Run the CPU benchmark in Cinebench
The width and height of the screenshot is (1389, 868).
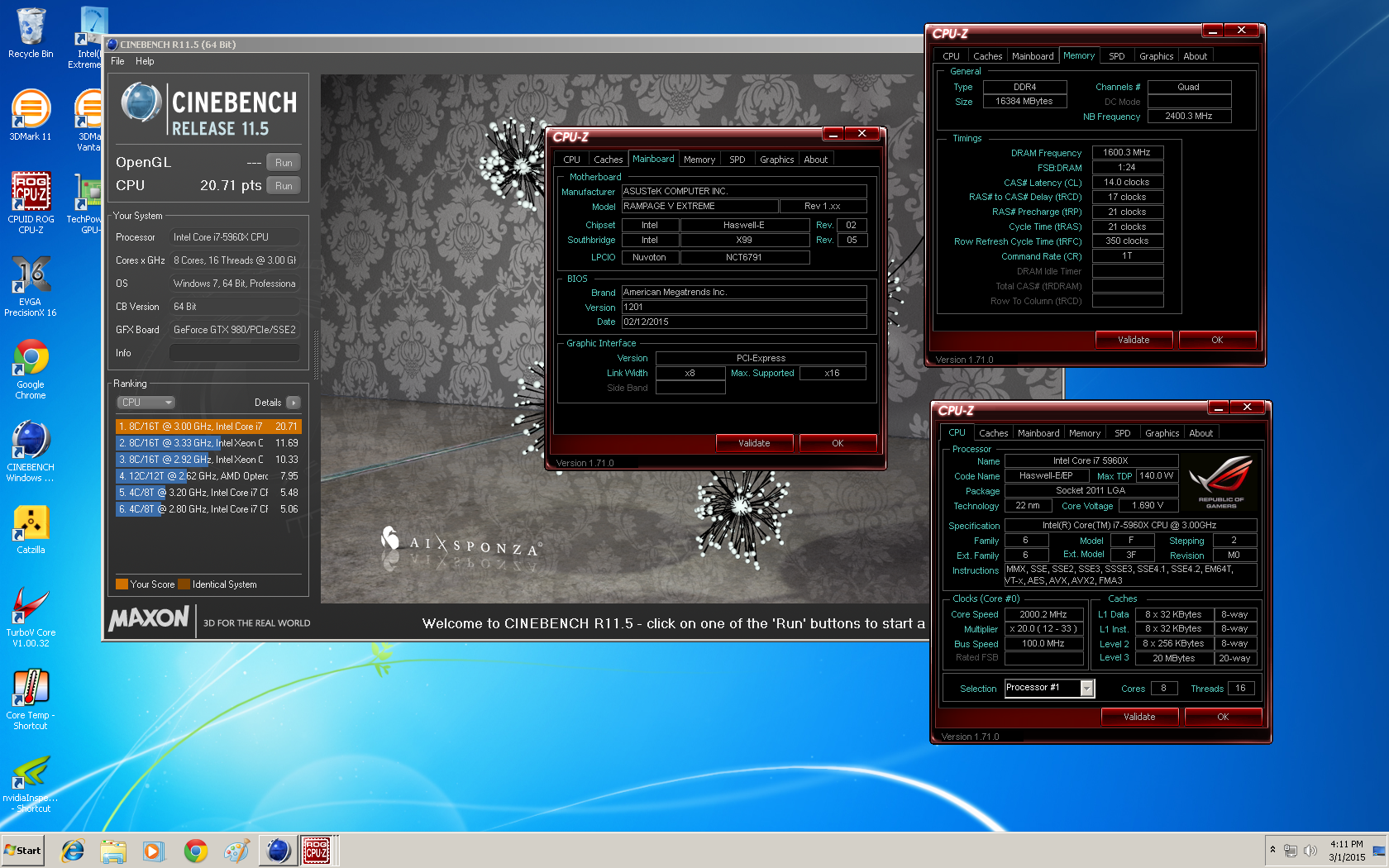coord(284,186)
